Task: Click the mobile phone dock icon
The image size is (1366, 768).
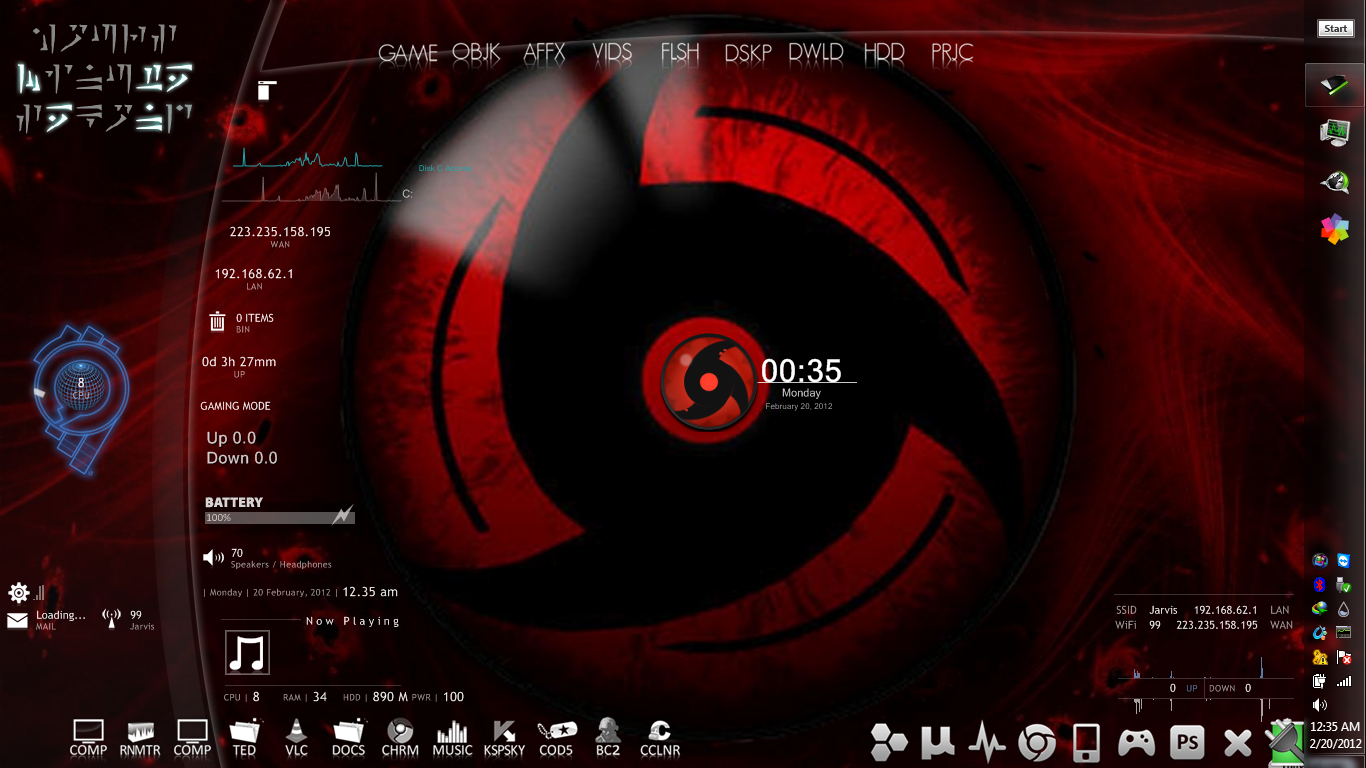Action: point(1086,743)
